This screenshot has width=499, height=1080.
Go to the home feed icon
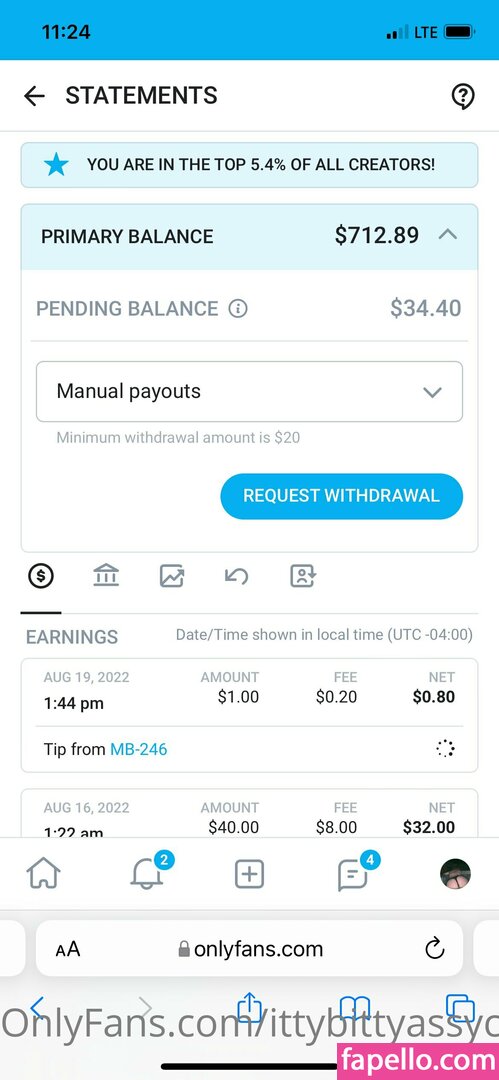point(43,874)
